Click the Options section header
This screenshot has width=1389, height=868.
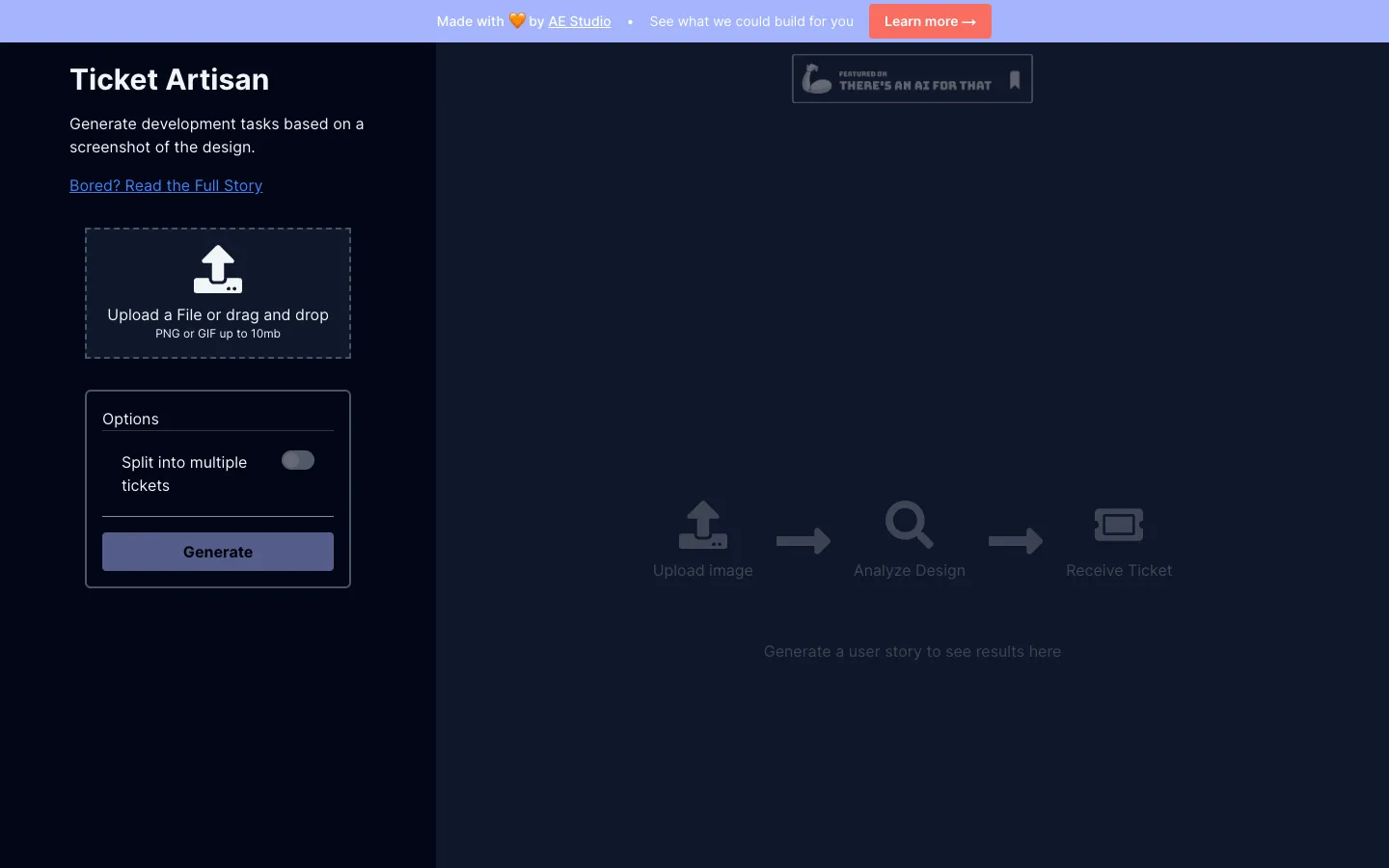tap(130, 419)
